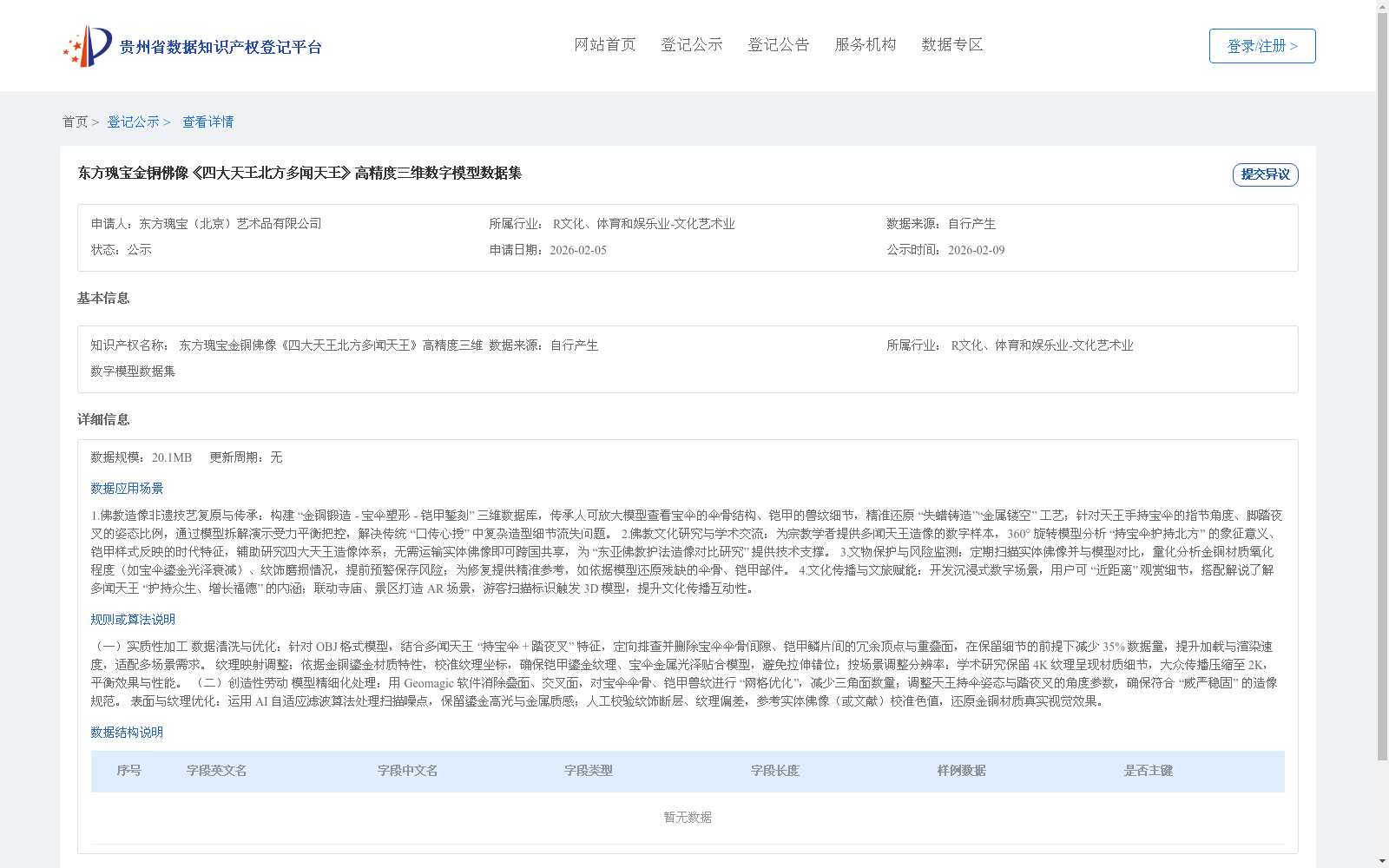The image size is (1389, 868).
Task: Click the 所属行业 value in the top info card
Action: pyautogui.click(x=643, y=224)
